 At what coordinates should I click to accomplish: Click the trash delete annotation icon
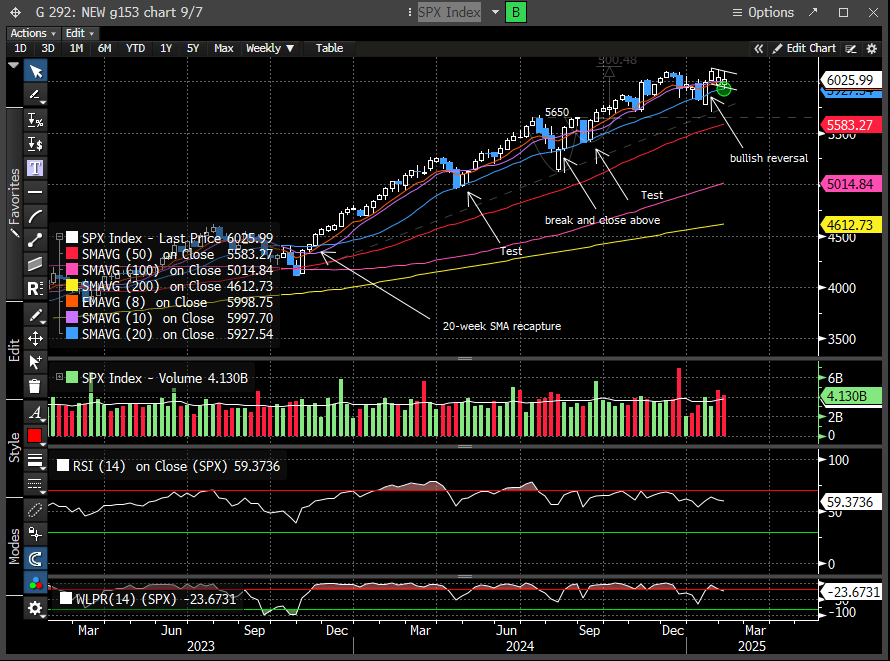pyautogui.click(x=35, y=386)
